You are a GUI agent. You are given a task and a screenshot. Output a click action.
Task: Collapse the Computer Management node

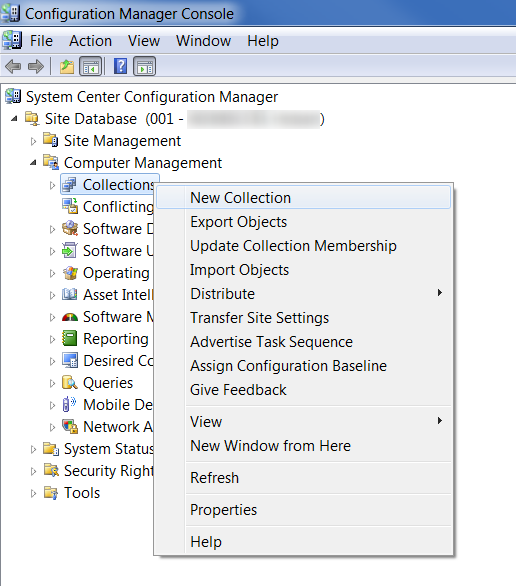pyautogui.click(x=33, y=163)
